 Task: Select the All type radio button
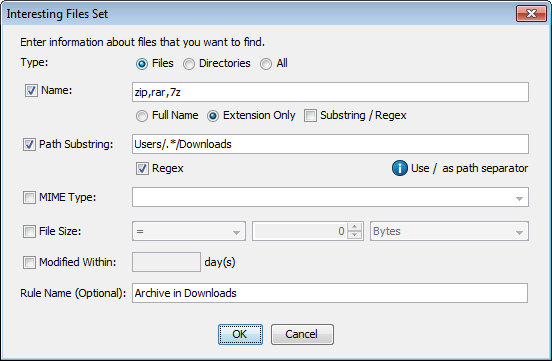266,64
